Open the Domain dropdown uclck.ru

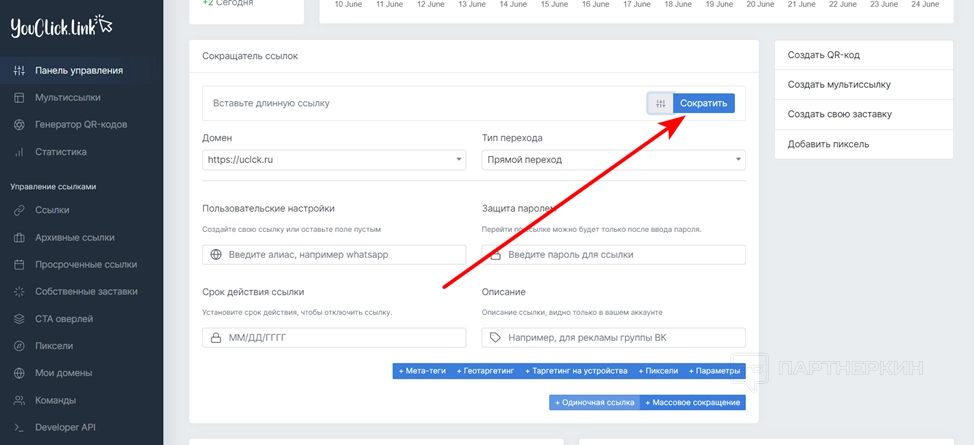333,160
